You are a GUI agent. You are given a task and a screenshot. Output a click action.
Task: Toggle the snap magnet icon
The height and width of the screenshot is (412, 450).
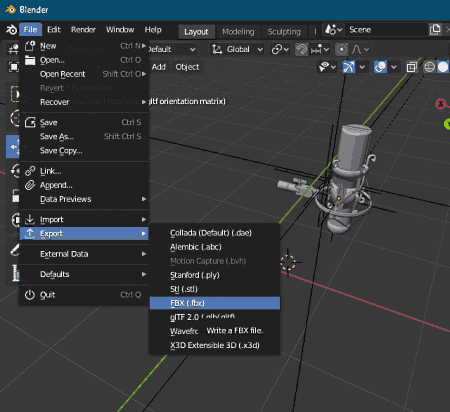(302, 49)
